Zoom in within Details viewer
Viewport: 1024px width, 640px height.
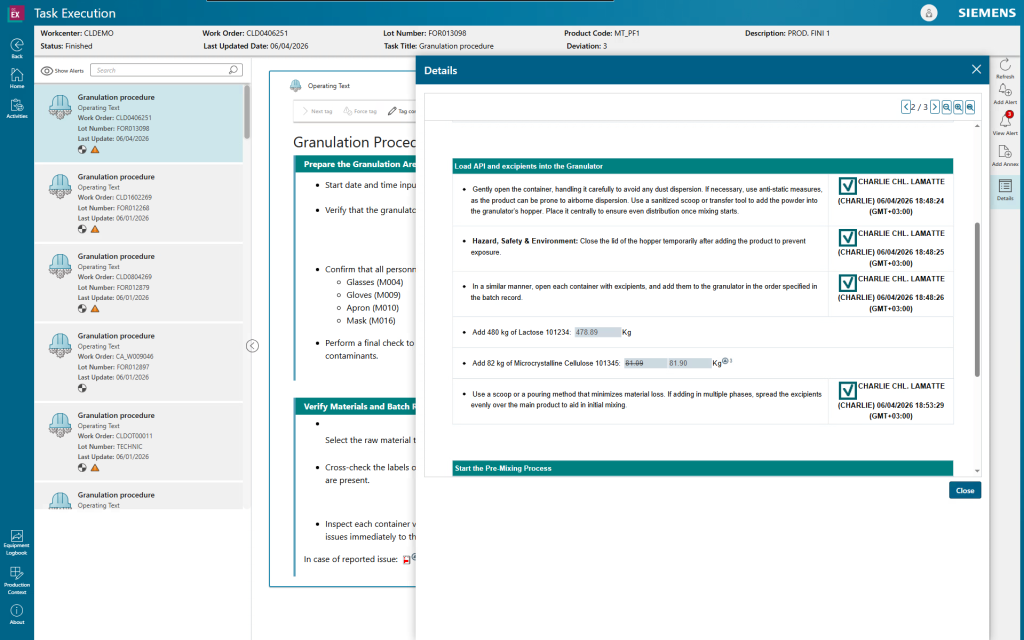(x=958, y=107)
